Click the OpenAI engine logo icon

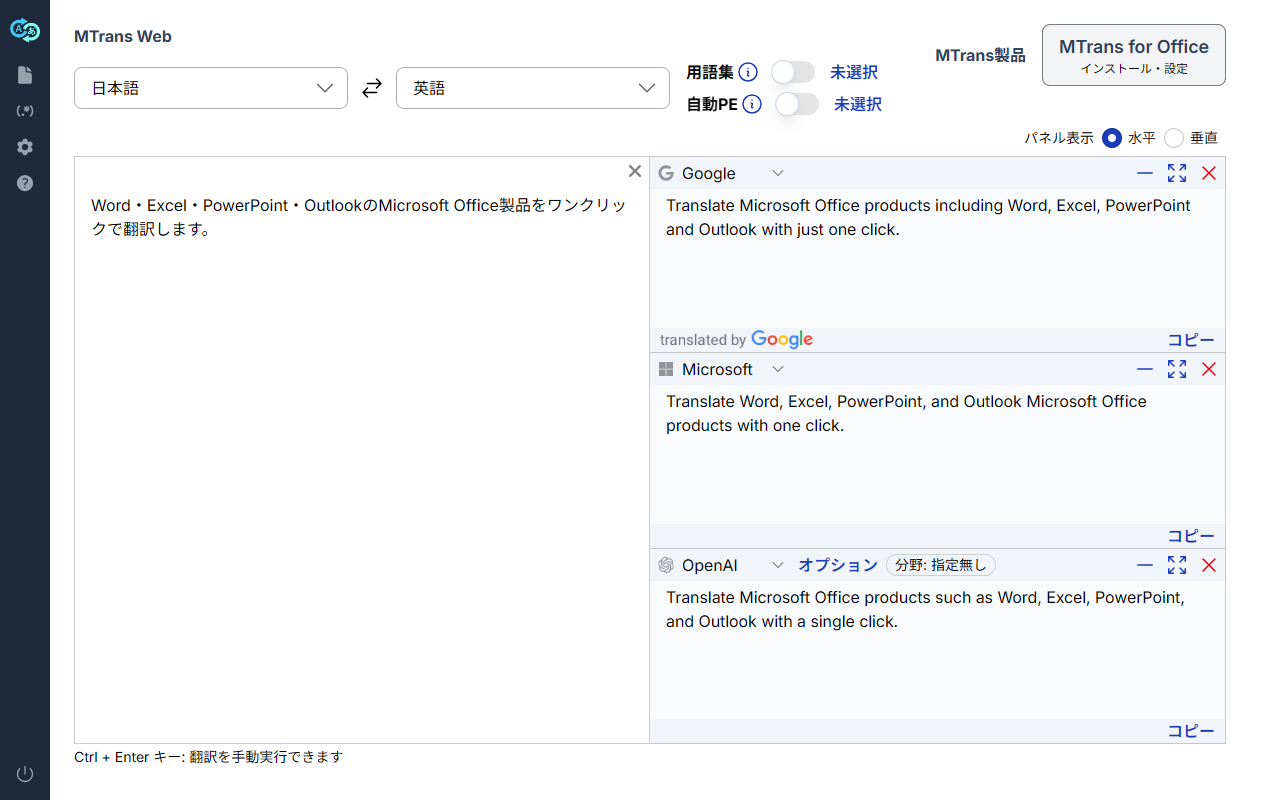[x=666, y=565]
